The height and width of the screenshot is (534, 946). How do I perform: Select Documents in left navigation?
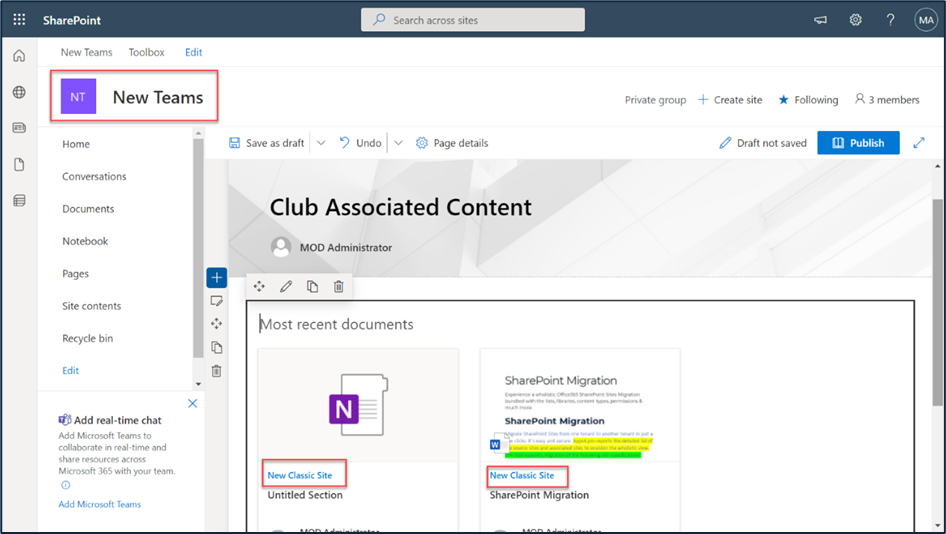[x=88, y=209]
